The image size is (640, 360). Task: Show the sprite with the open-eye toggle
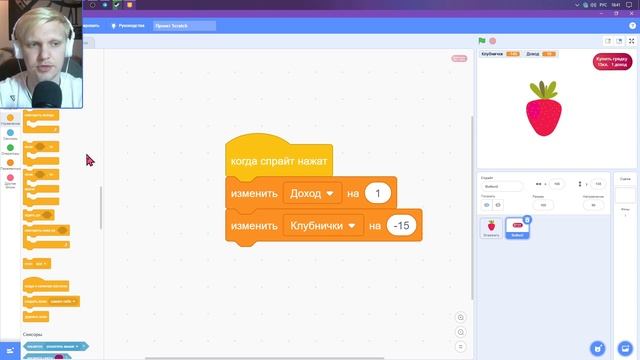click(x=487, y=205)
